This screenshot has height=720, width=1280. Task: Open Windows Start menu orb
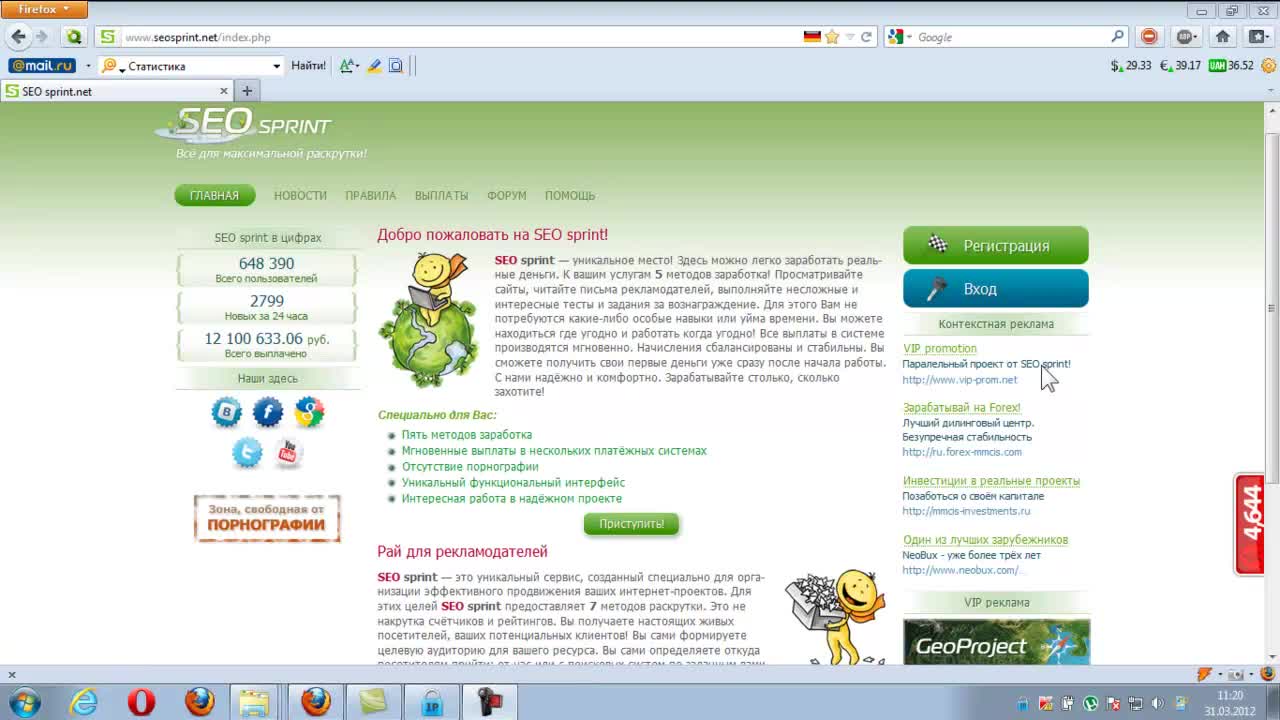tap(24, 702)
